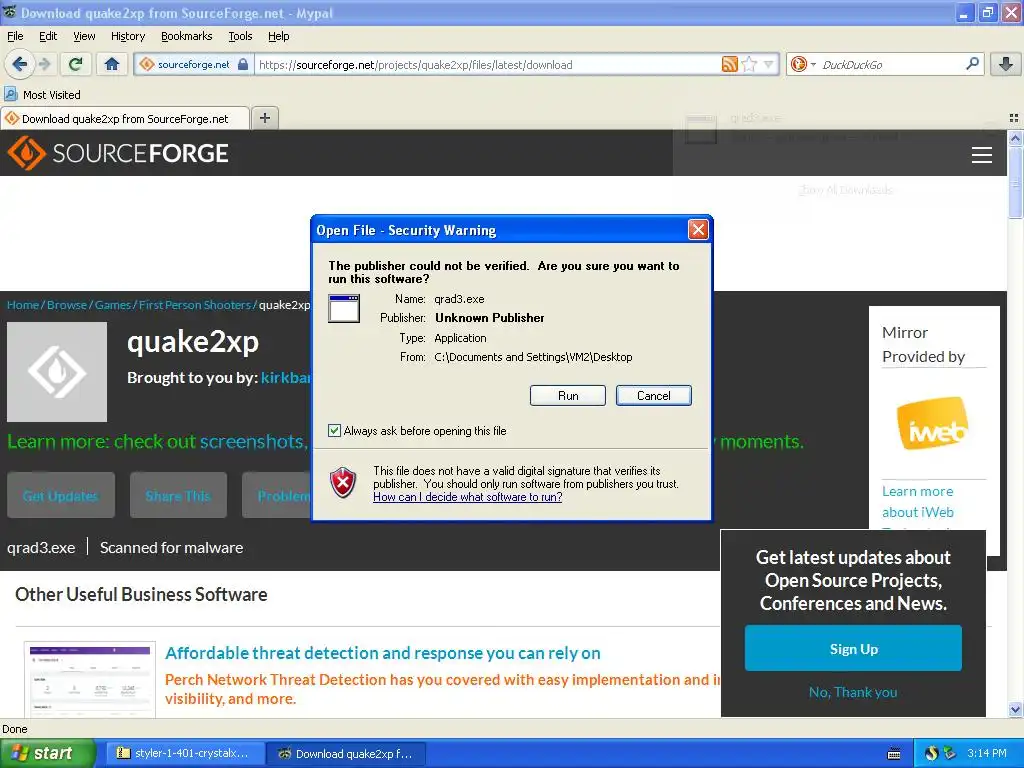The width and height of the screenshot is (1024, 768).
Task: Cancel the Open File security warning
Action: (x=653, y=396)
